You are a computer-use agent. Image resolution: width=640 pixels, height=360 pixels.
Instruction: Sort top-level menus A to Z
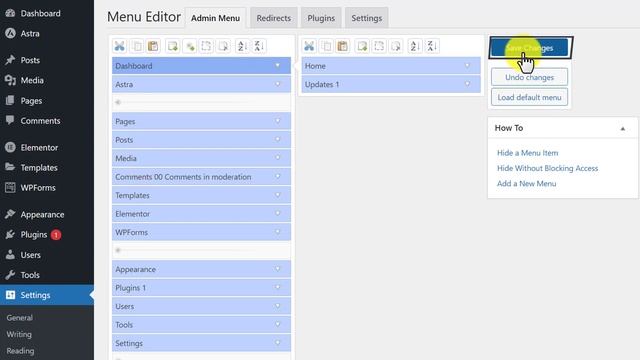242,46
